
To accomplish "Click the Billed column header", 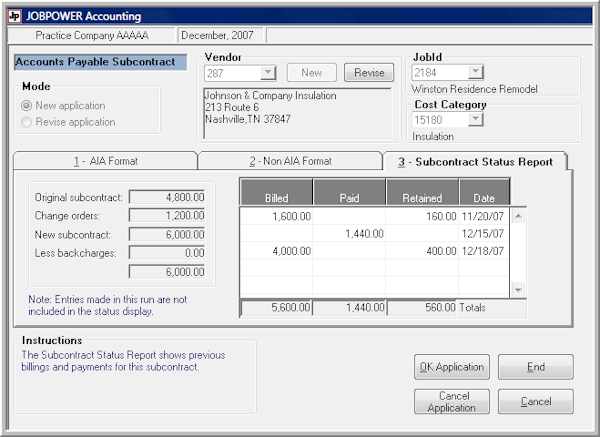I will pos(276,198).
